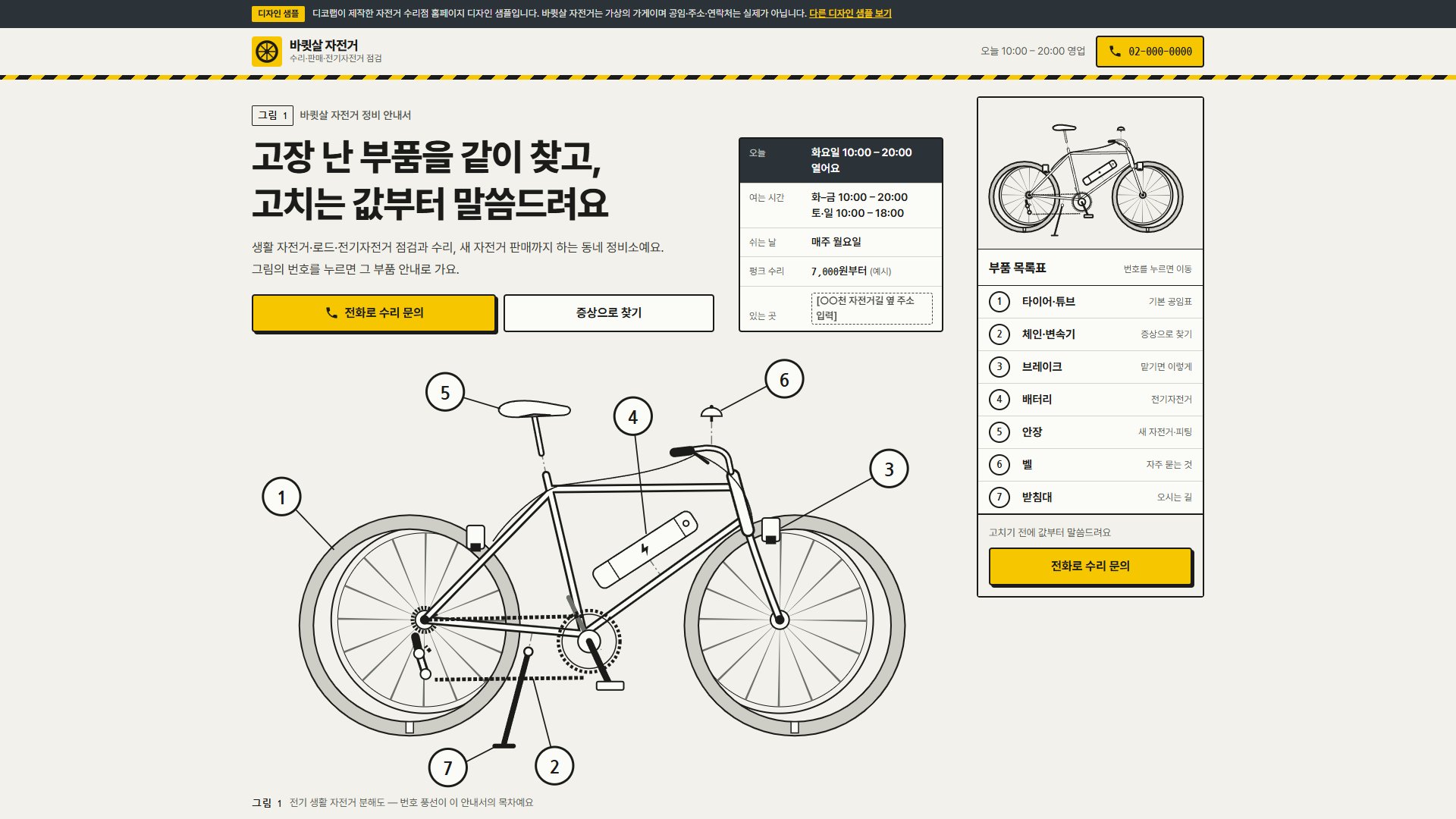1456x819 pixels.
Task: Open 배터리 in the parts list
Action: pos(1090,400)
